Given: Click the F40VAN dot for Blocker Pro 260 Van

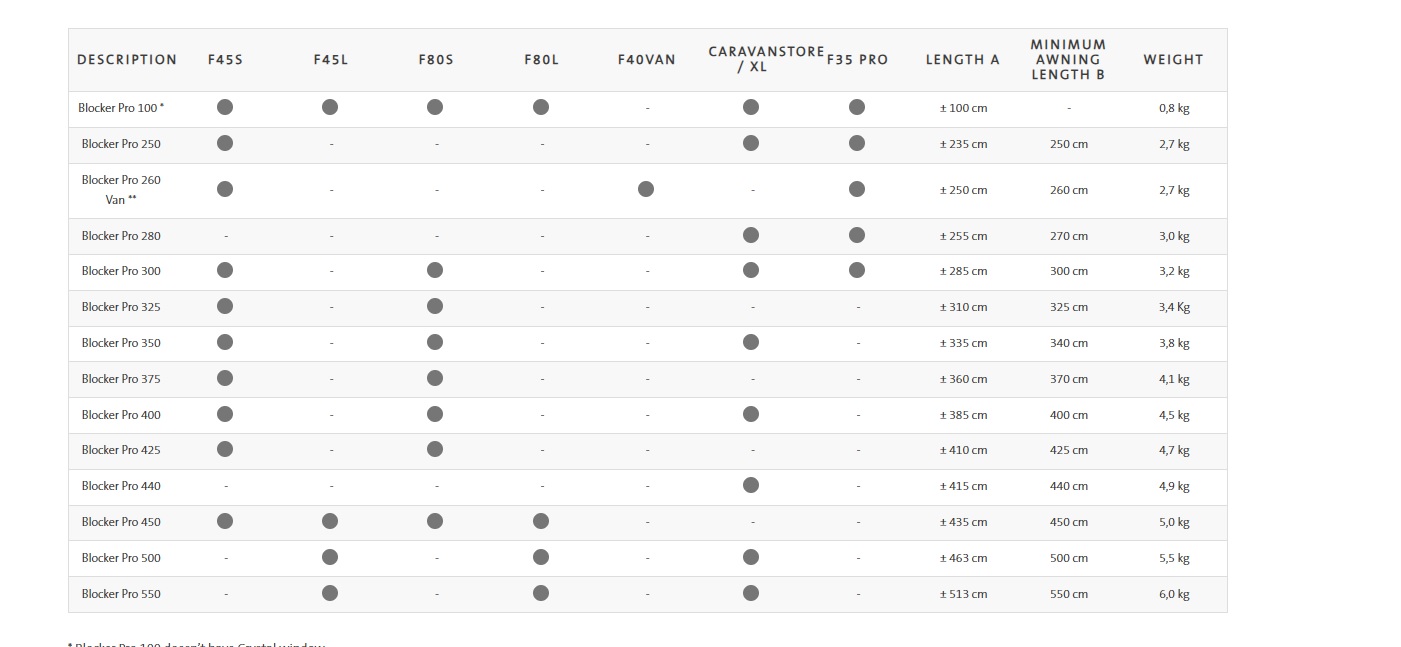Looking at the screenshot, I should click(646, 189).
